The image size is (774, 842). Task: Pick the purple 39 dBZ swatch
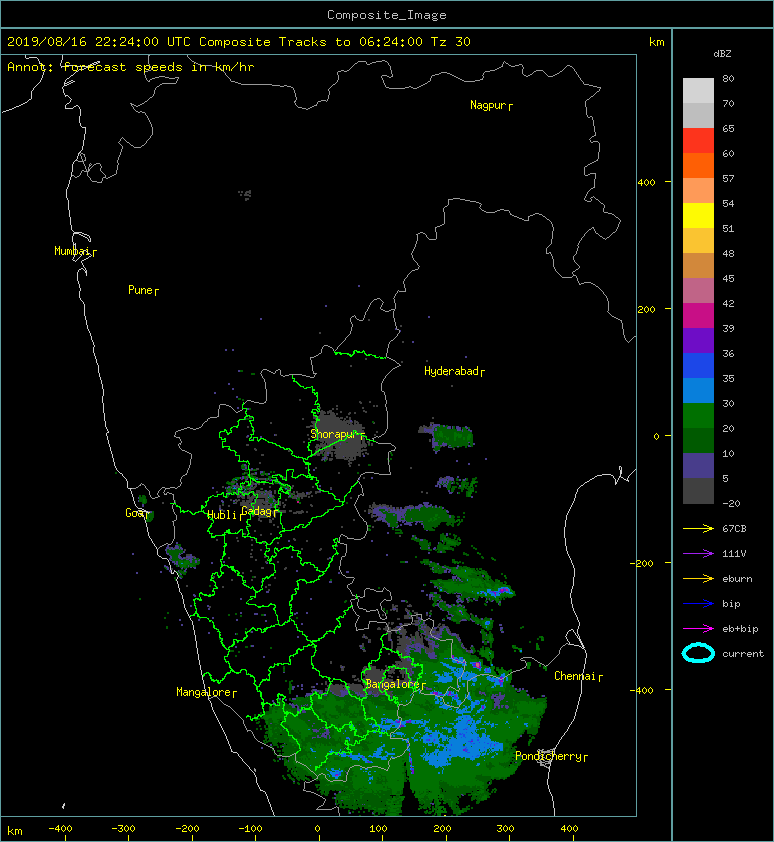[x=698, y=340]
